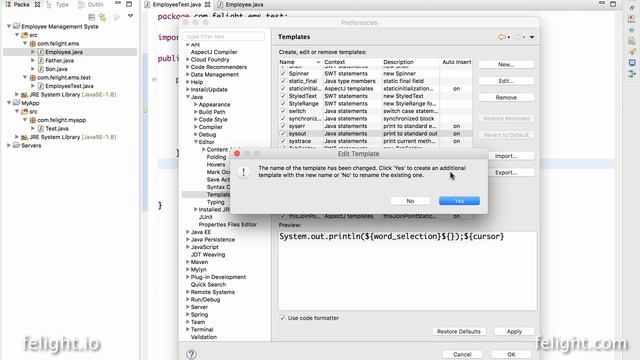Viewport: 640px width, 360px height.
Task: Open the Preferences help question mark icon
Action: 191,354
